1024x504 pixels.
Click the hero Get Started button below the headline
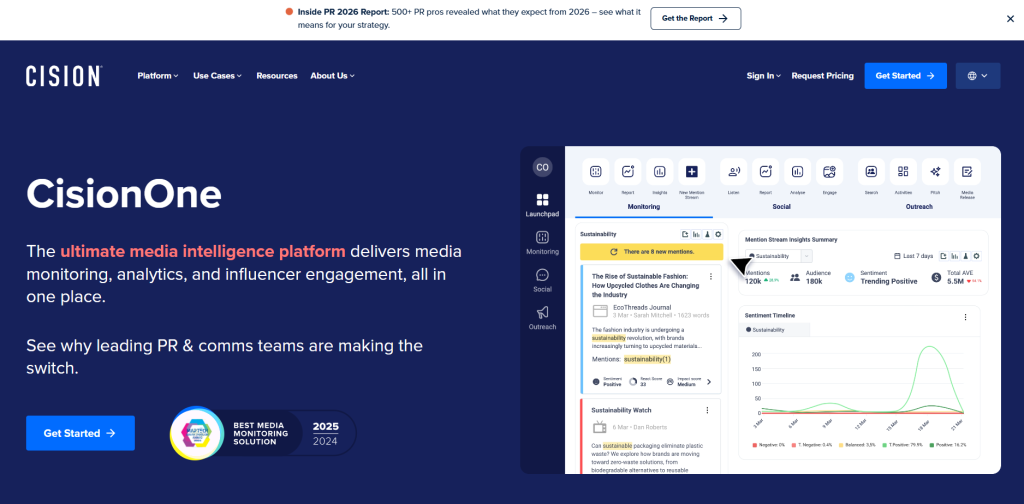coord(80,433)
